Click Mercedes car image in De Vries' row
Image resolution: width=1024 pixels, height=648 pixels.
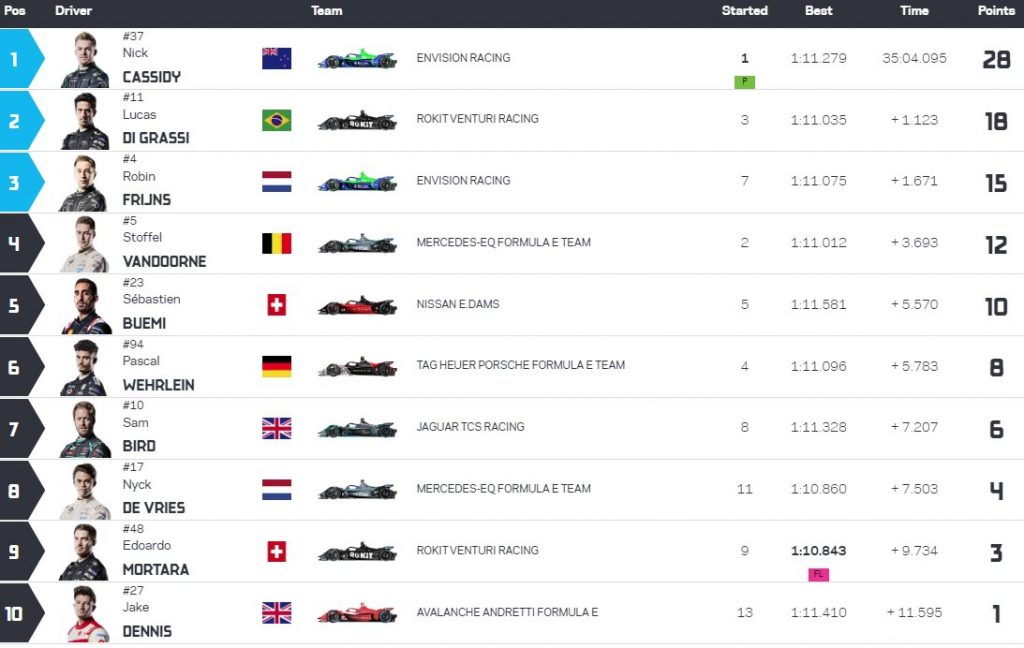point(357,490)
